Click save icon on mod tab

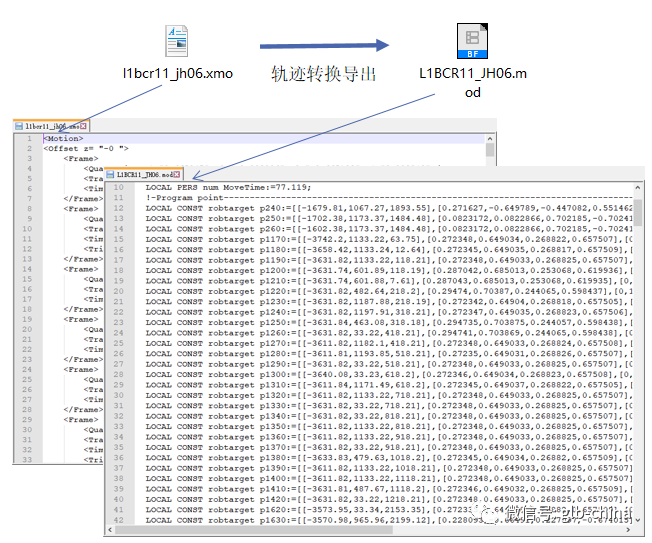click(110, 174)
